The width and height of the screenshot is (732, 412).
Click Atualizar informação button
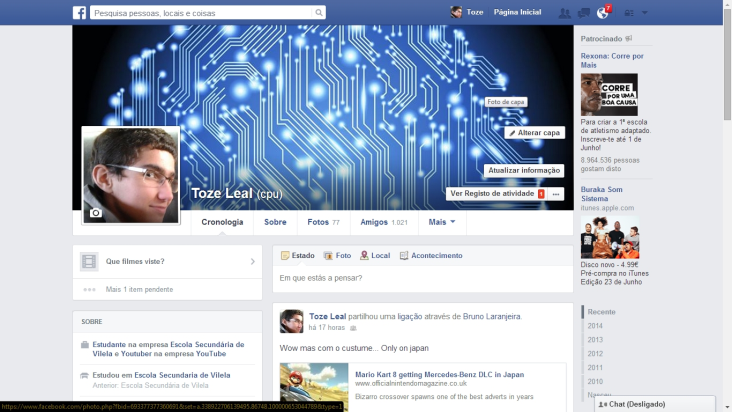524,171
